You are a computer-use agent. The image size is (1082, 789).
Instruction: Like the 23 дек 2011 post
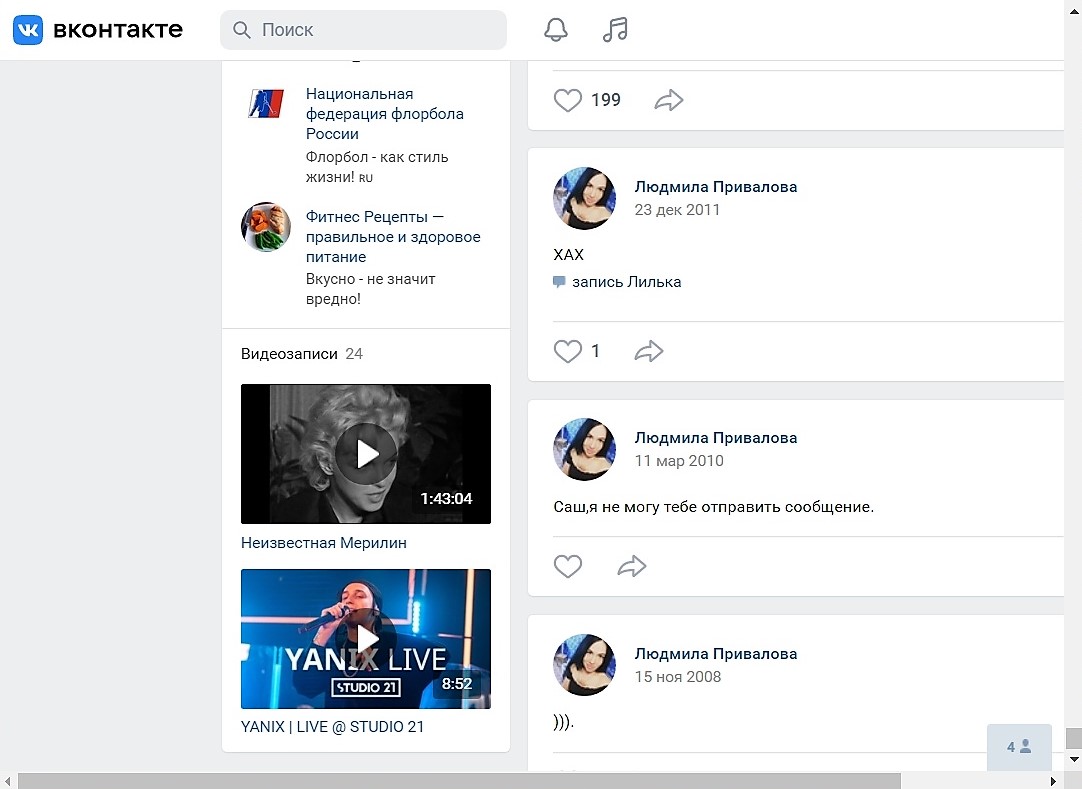[x=568, y=351]
